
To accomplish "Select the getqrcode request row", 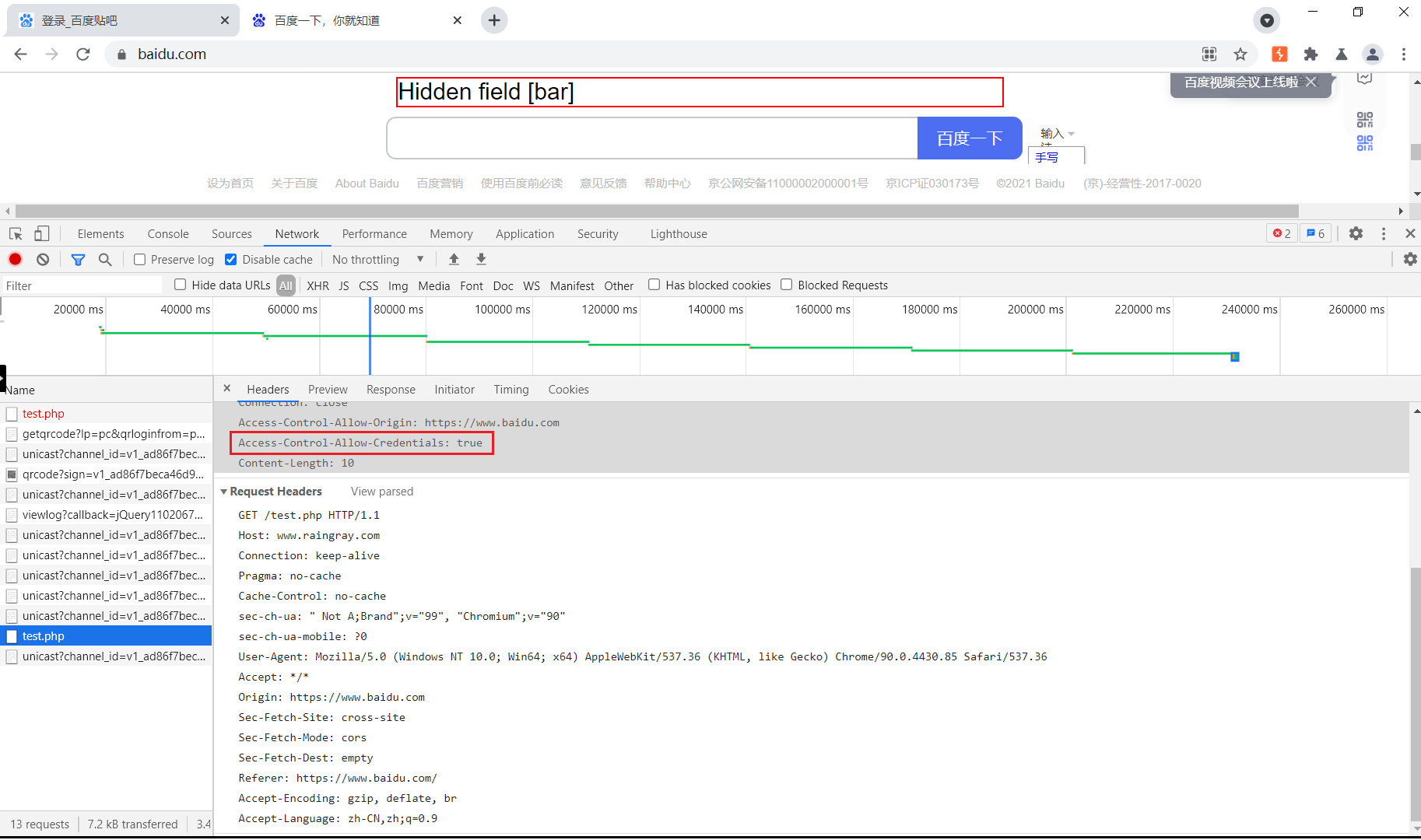I will pos(106,433).
